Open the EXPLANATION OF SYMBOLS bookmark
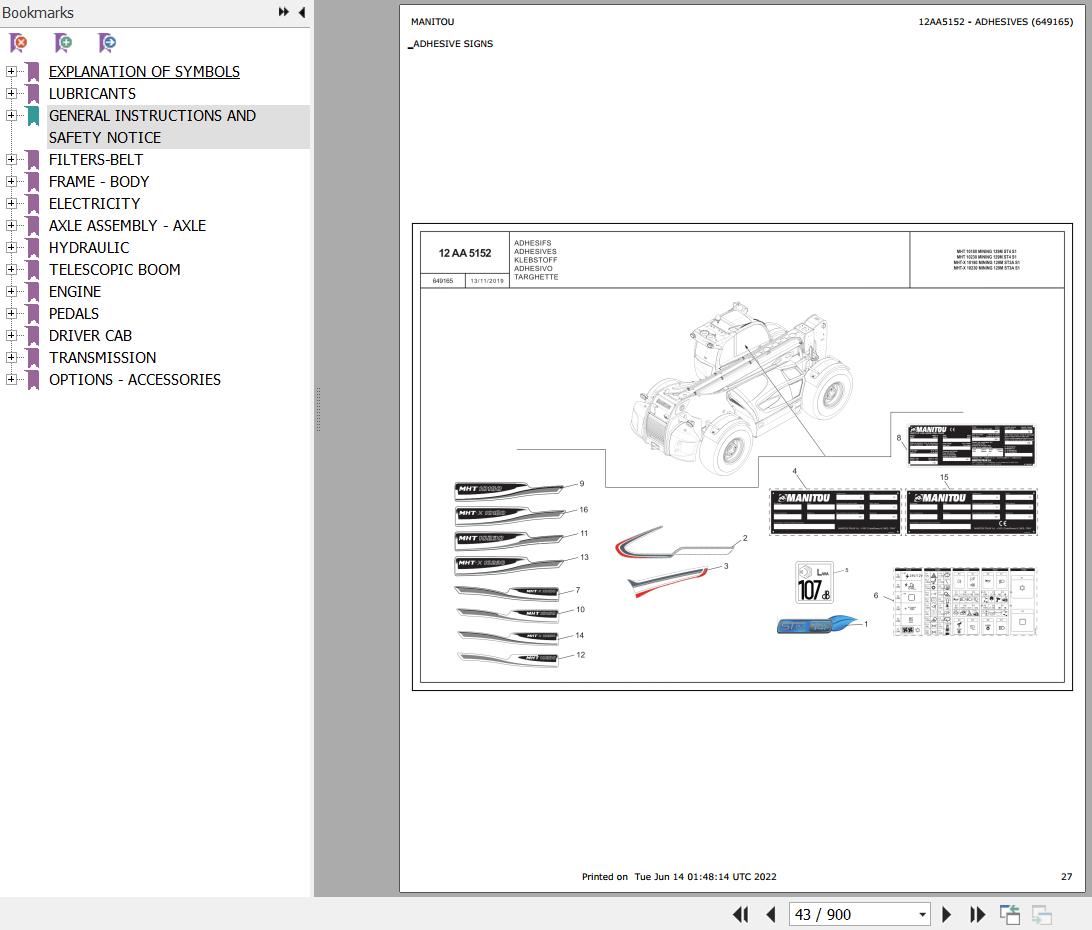 click(x=144, y=72)
